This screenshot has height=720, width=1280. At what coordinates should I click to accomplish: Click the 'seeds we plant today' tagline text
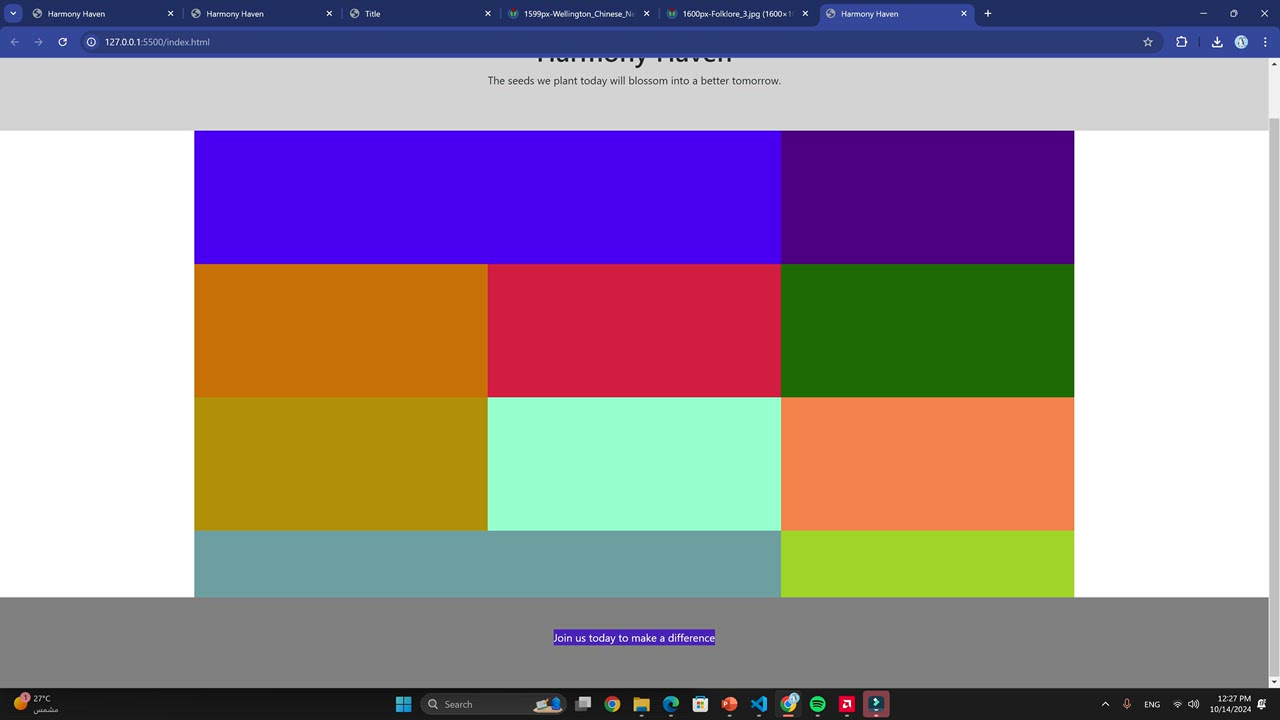coord(634,81)
